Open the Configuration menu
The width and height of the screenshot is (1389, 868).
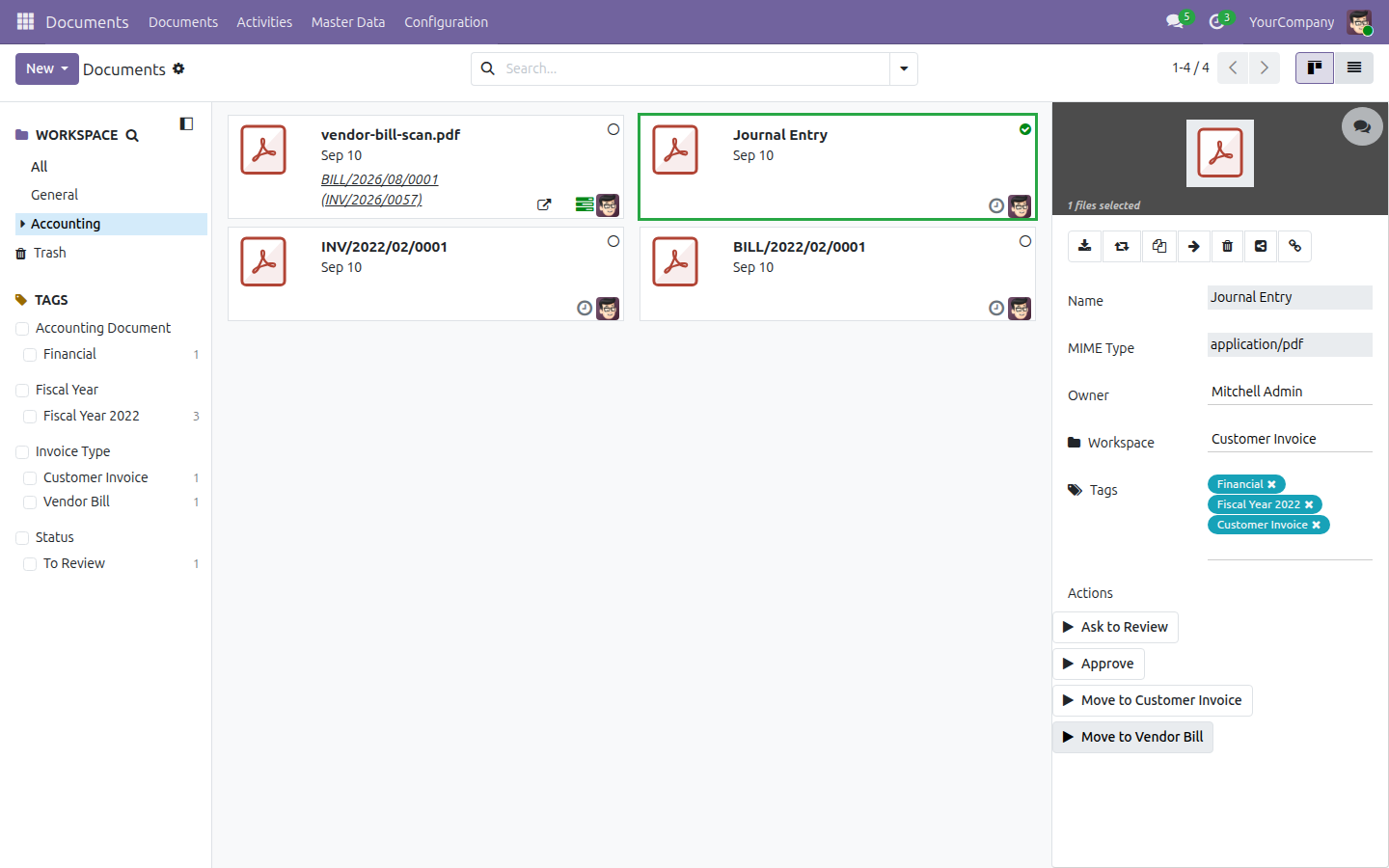point(446,22)
